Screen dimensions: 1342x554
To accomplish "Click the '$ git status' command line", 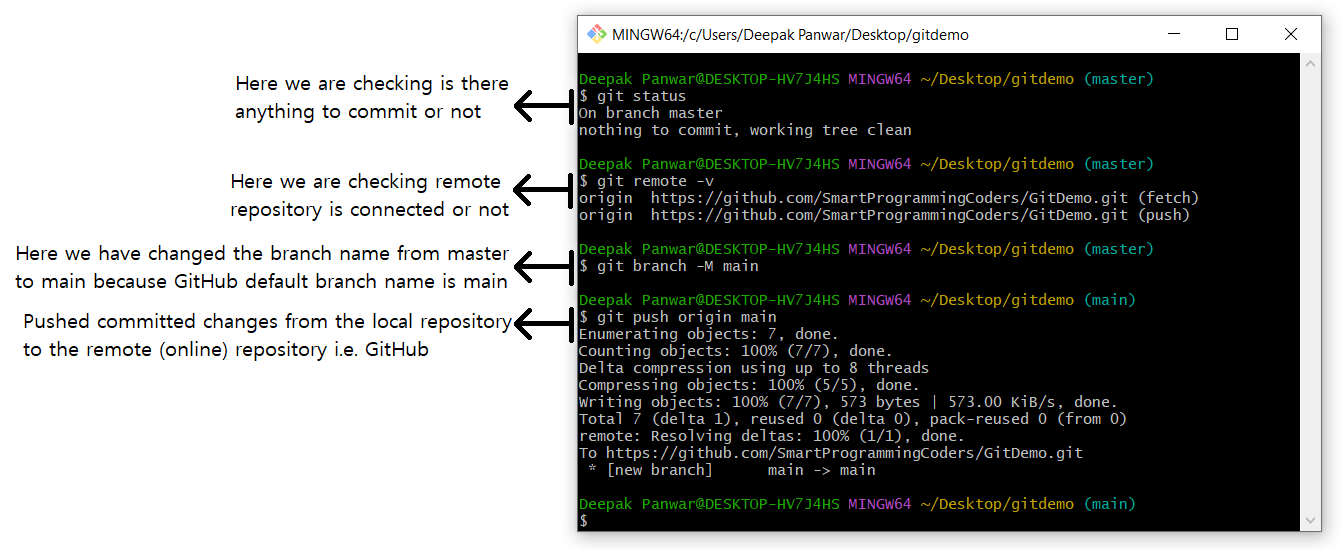I will (x=633, y=96).
